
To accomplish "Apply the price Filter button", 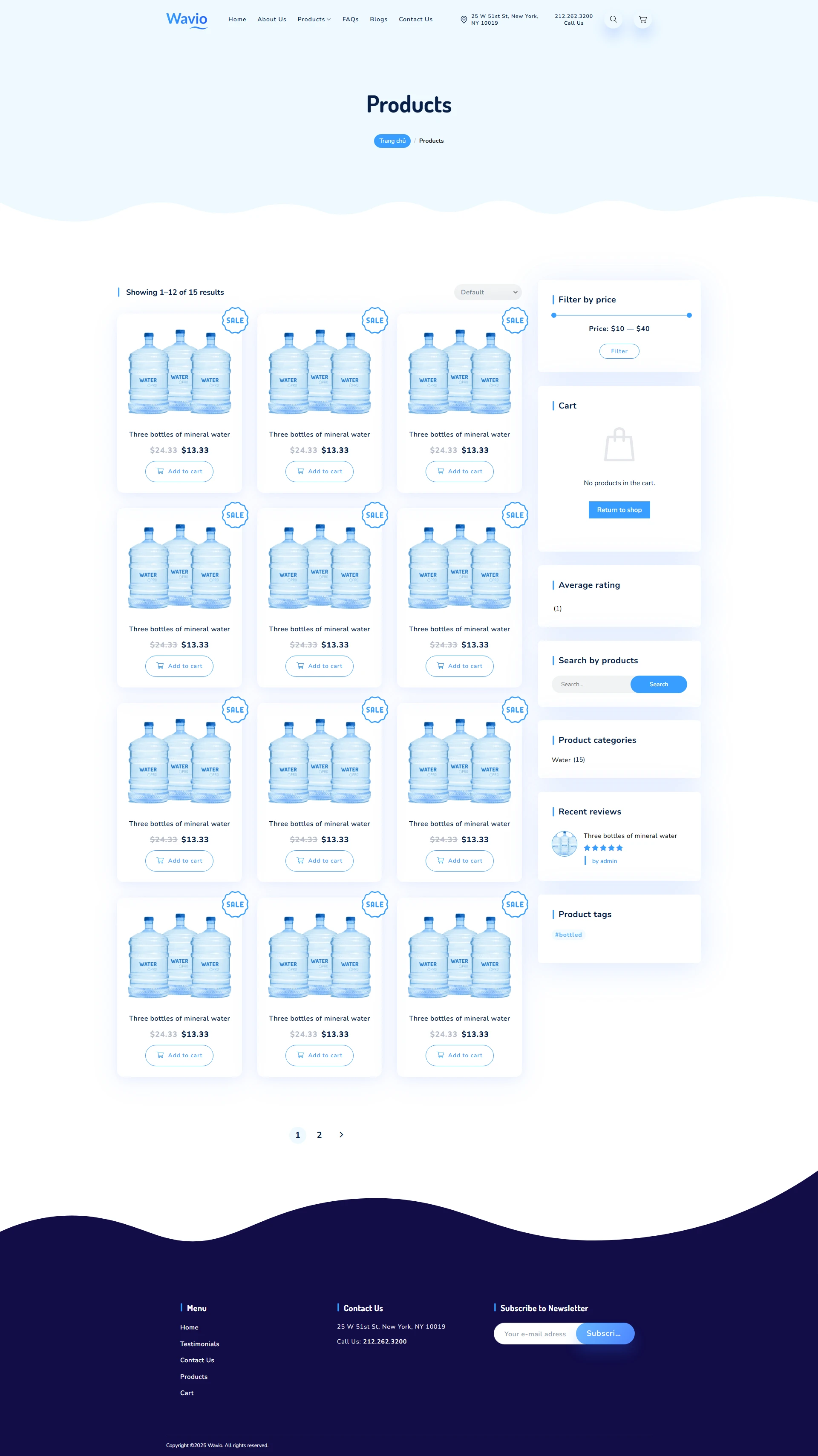I will pyautogui.click(x=619, y=351).
